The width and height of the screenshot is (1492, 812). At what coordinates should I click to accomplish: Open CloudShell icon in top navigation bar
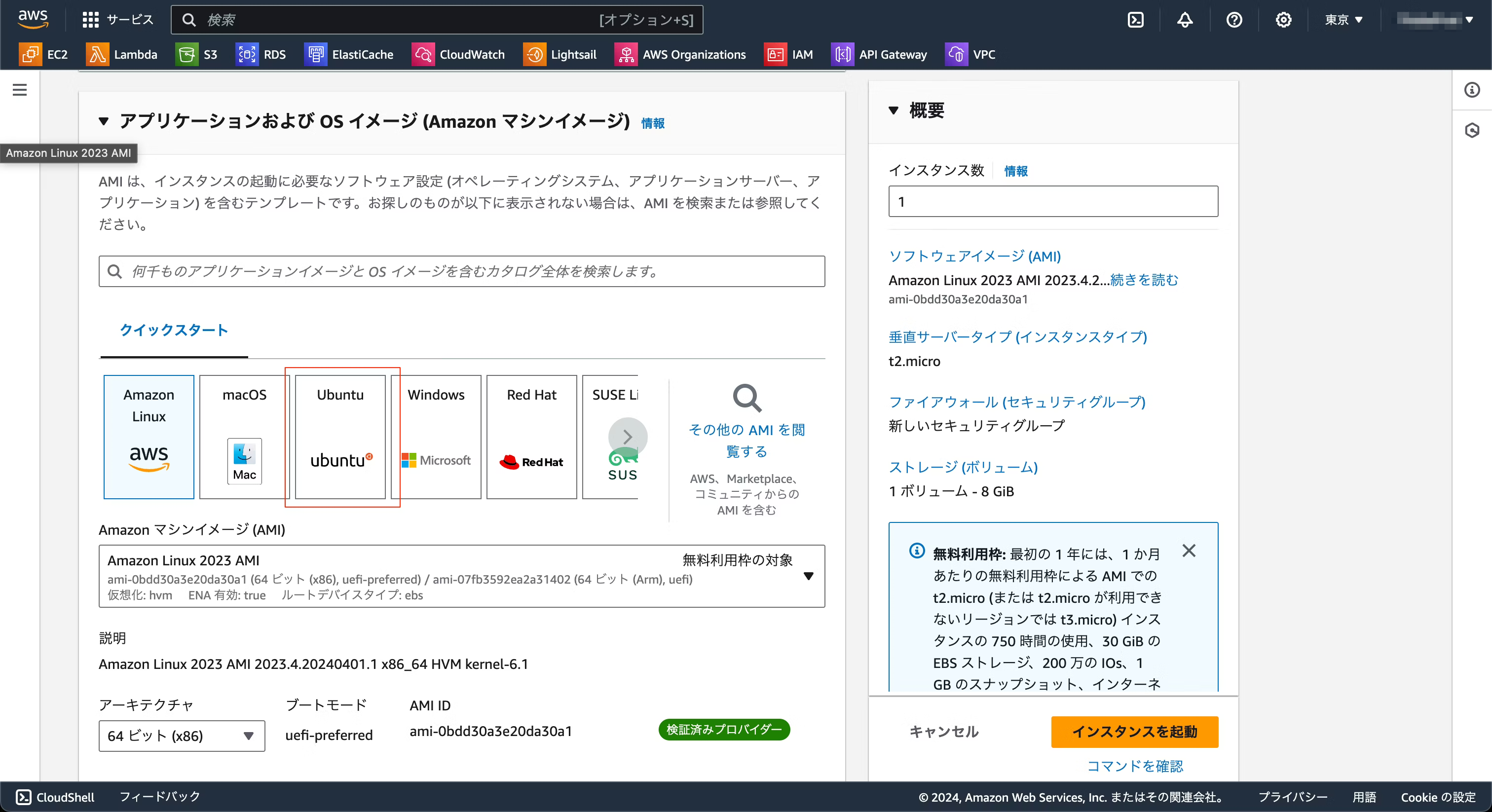pos(1135,20)
